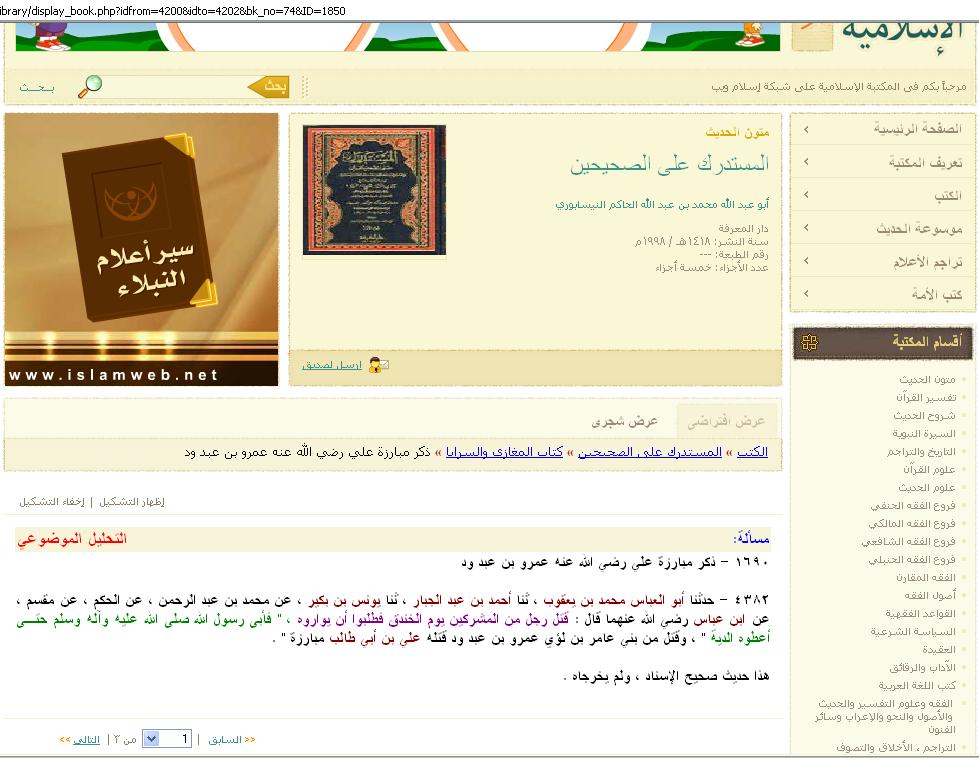
Task: Click the سير أعلام النبلاء book banner
Action: tap(141, 249)
